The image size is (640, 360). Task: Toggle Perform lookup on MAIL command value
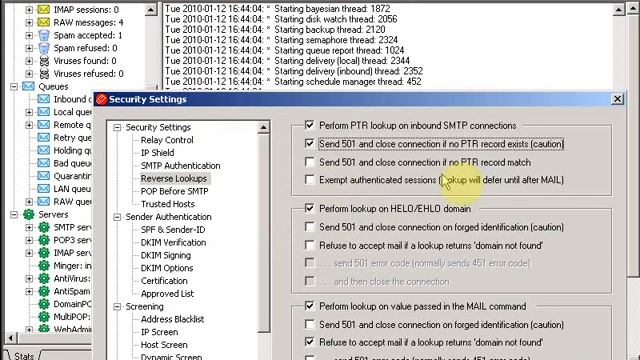tap(310, 306)
